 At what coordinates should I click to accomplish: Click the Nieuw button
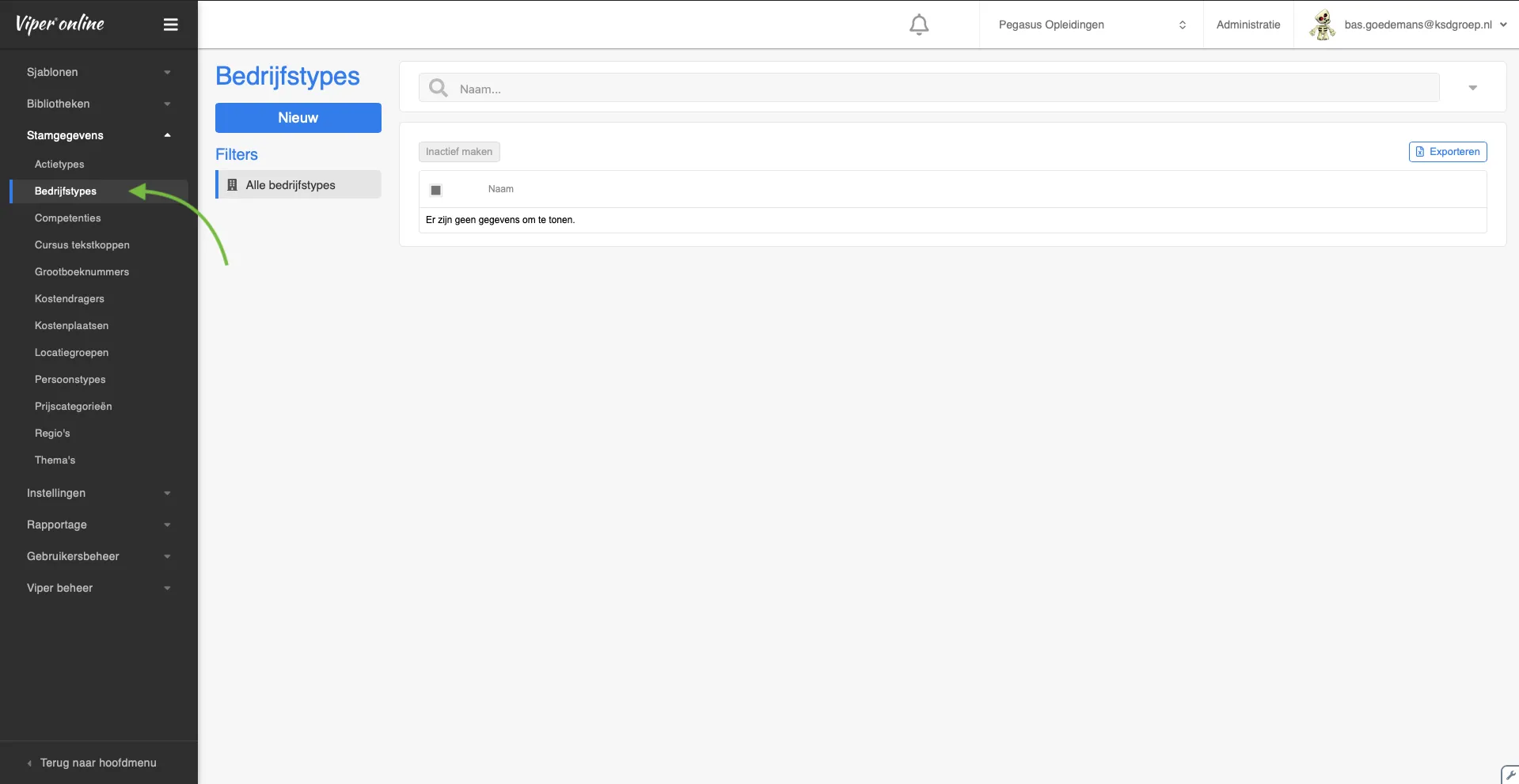[298, 118]
